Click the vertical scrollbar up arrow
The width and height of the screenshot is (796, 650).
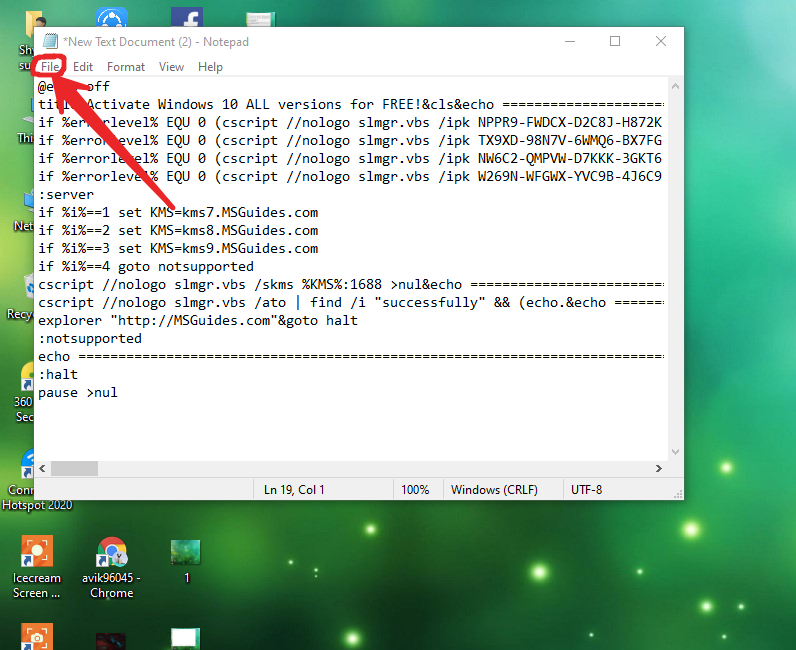point(675,86)
